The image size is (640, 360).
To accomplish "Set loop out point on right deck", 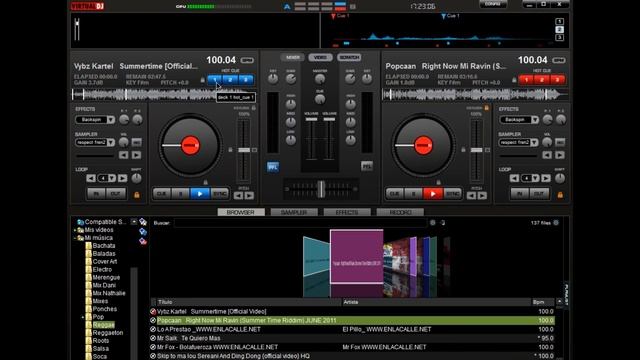I will pyautogui.click(x=539, y=193).
